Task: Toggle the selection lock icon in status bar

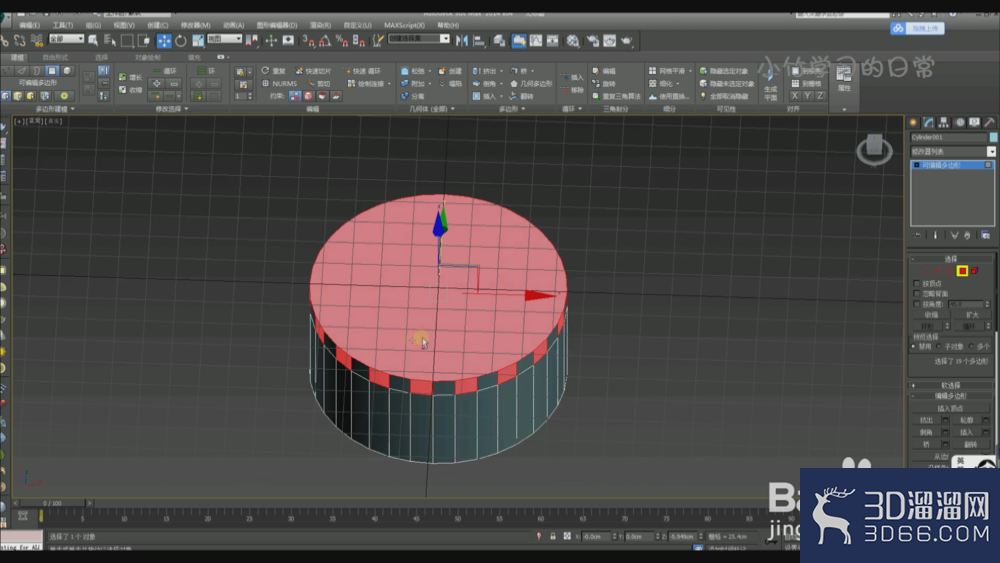Action: point(553,536)
